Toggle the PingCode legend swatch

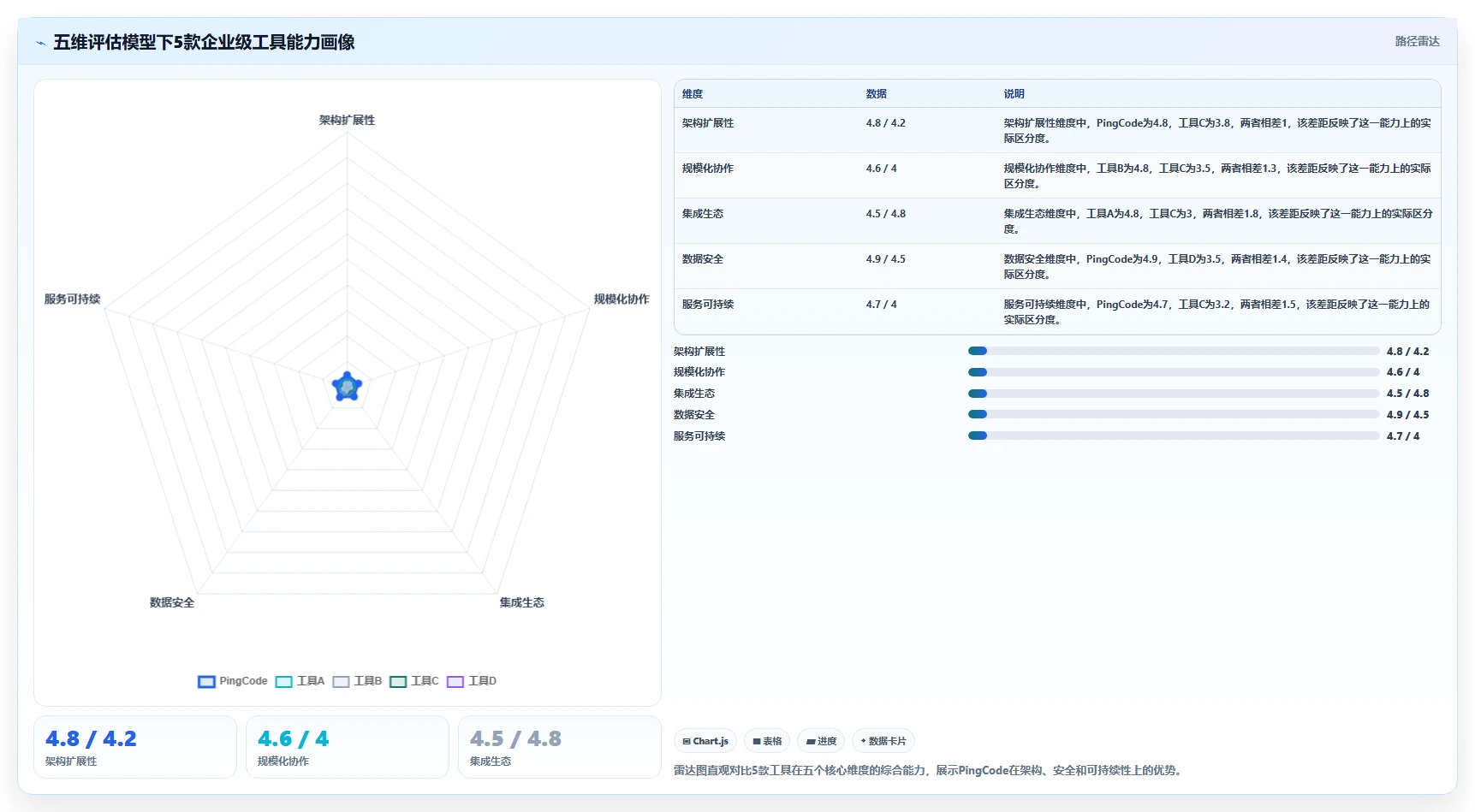206,682
